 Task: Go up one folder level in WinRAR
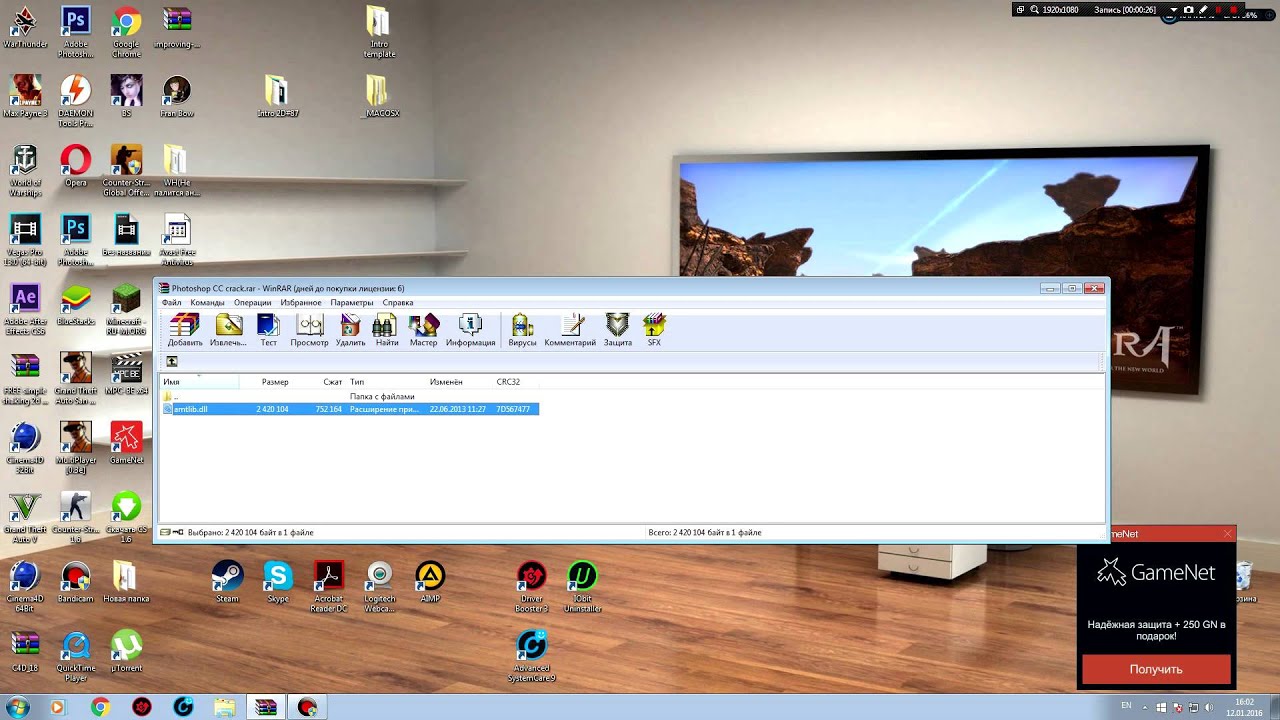click(x=172, y=362)
